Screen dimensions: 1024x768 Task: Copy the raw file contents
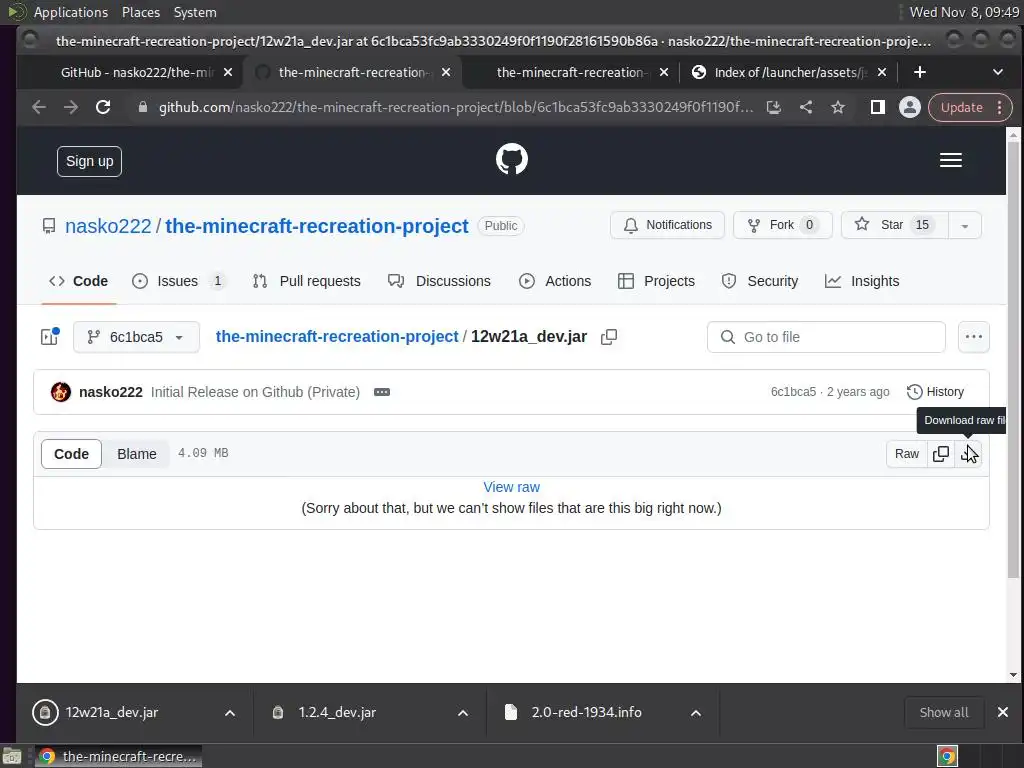pos(941,454)
